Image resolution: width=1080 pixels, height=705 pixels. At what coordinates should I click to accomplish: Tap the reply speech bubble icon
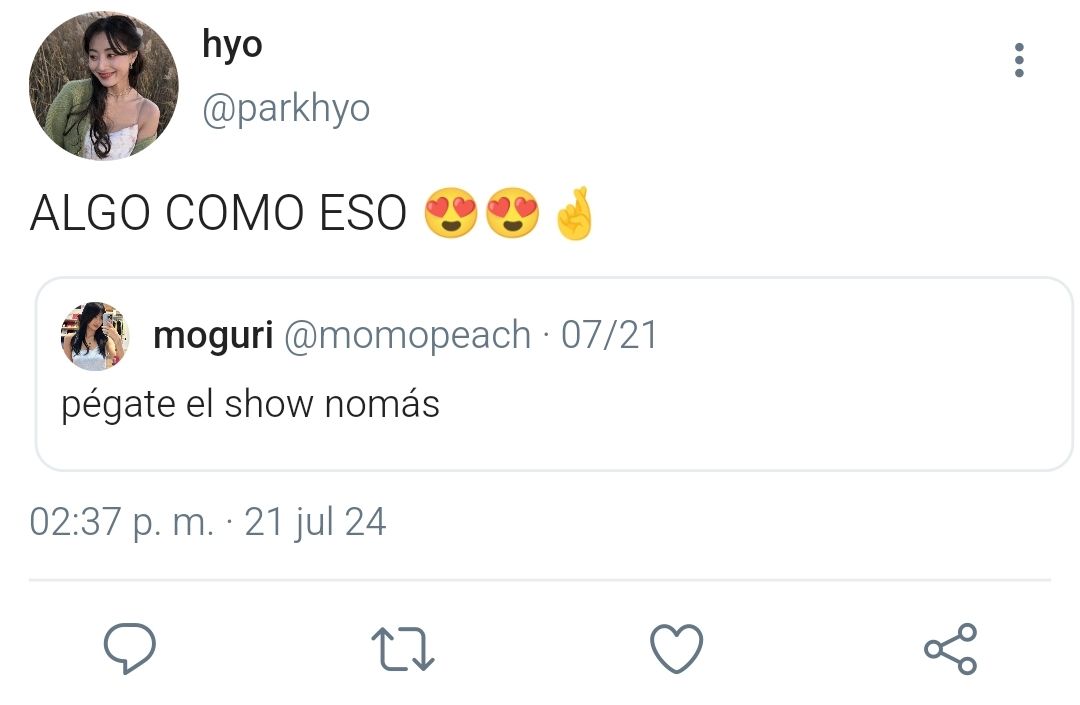[x=129, y=648]
